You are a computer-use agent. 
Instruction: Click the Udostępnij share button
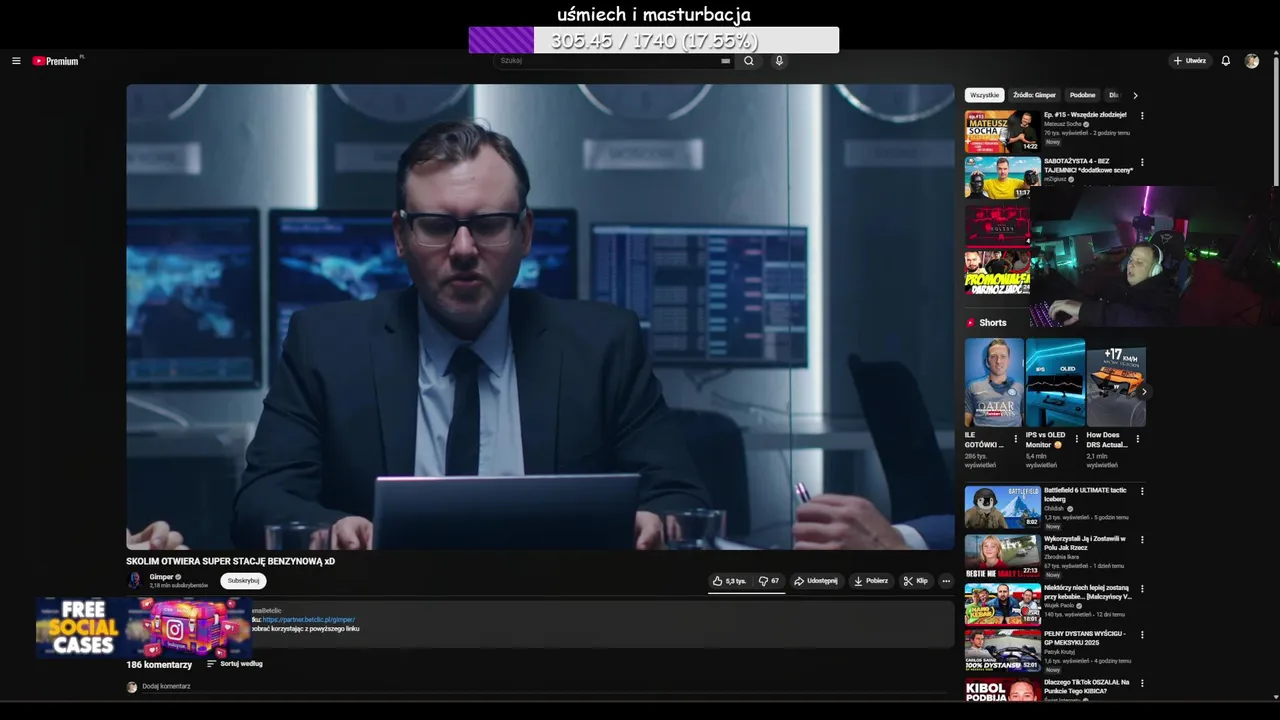(x=815, y=581)
